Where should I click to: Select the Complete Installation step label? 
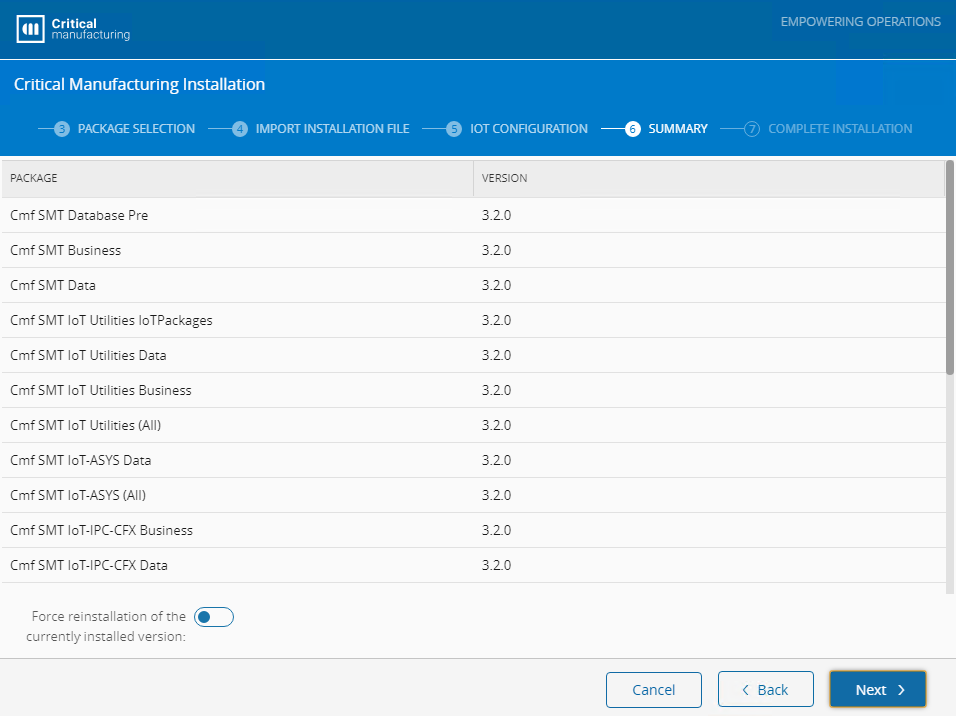click(840, 129)
